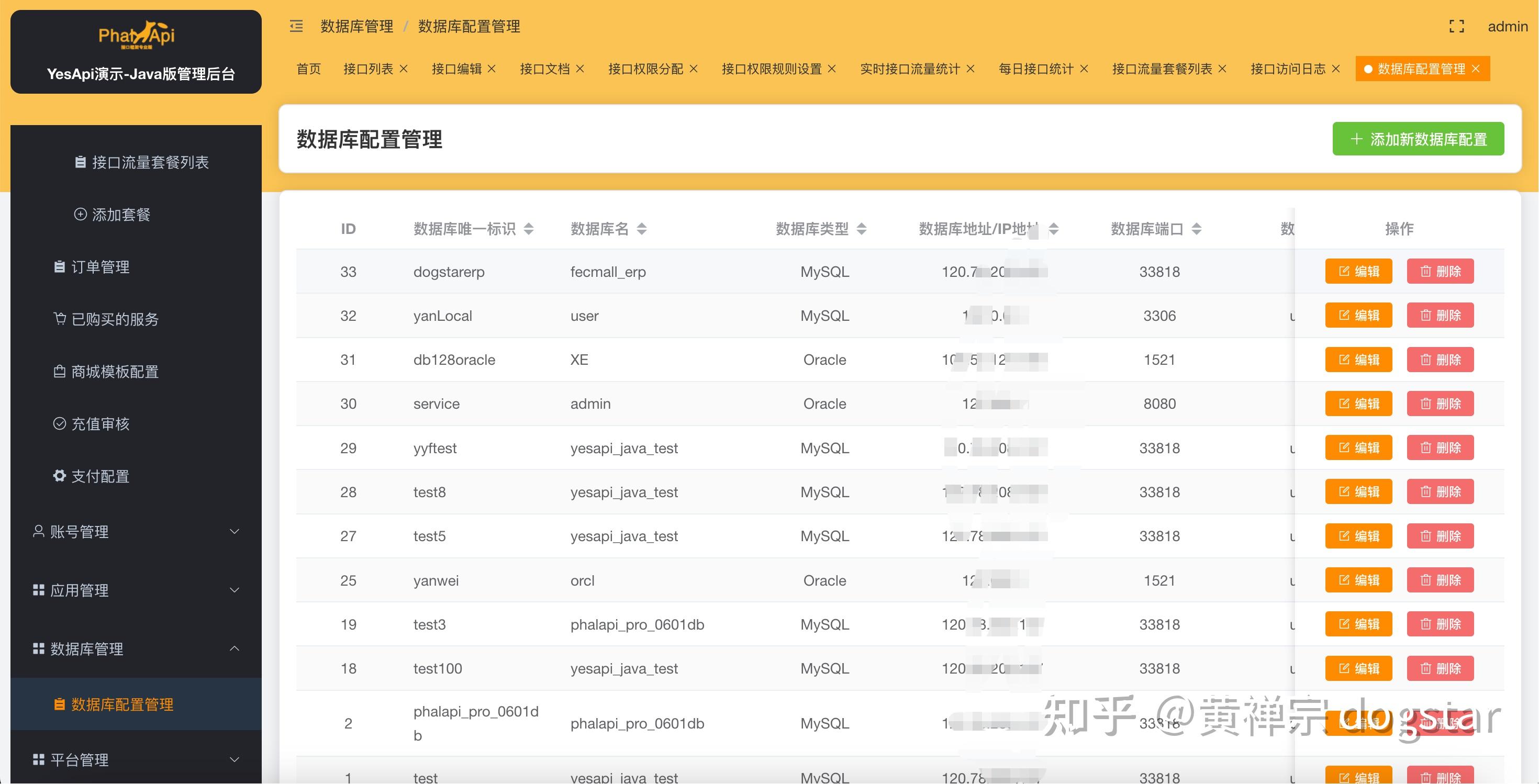Click the checkmark icon beside 充值审核
This screenshot has width=1539, height=784.
[59, 423]
